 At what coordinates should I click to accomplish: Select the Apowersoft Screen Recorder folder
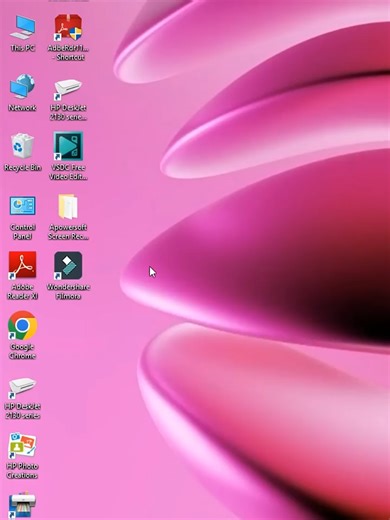(x=68, y=207)
